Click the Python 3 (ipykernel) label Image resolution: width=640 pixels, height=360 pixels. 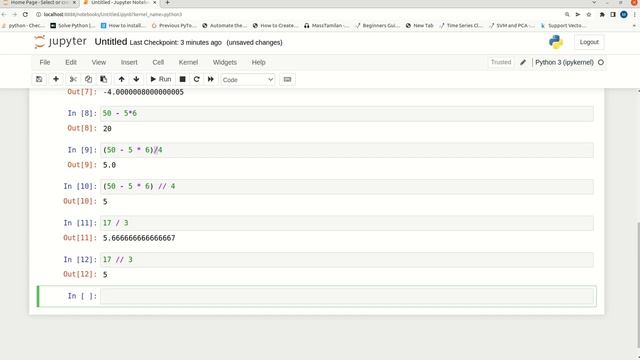[x=564, y=62]
